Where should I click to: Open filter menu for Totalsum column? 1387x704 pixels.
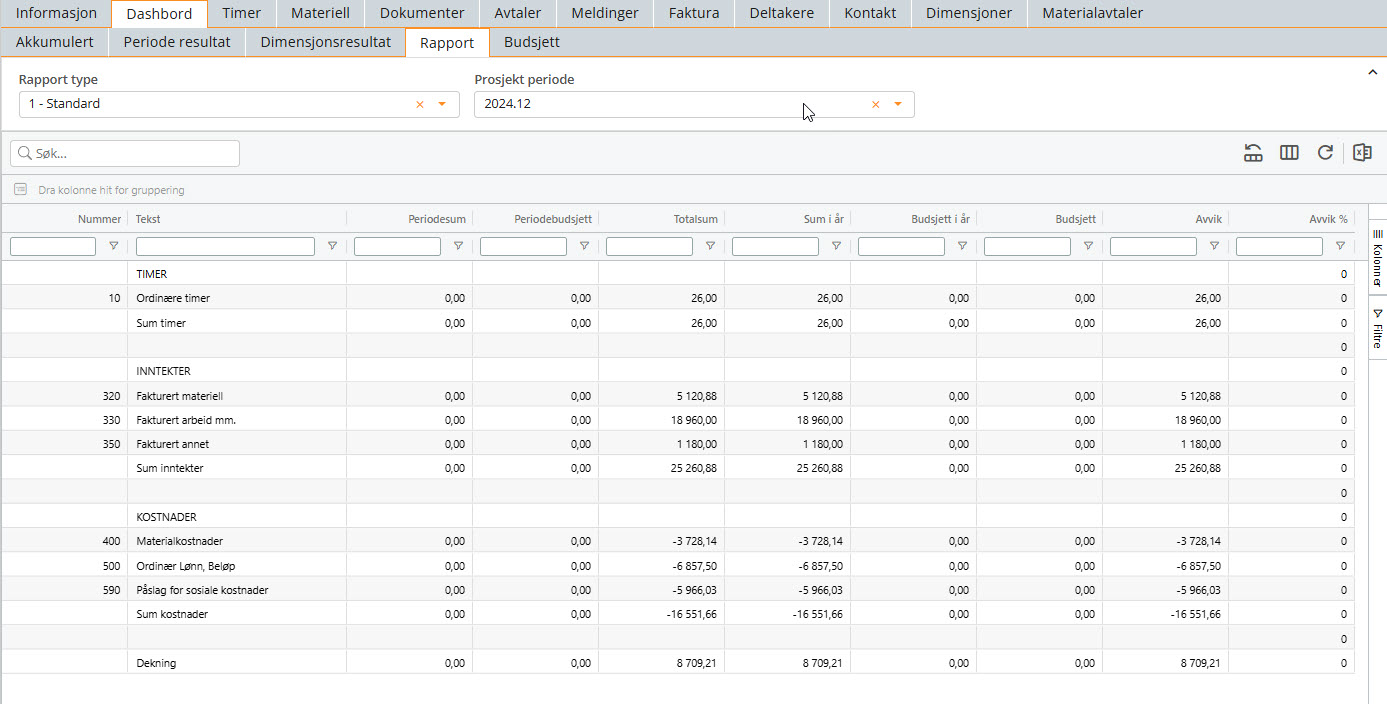[710, 246]
